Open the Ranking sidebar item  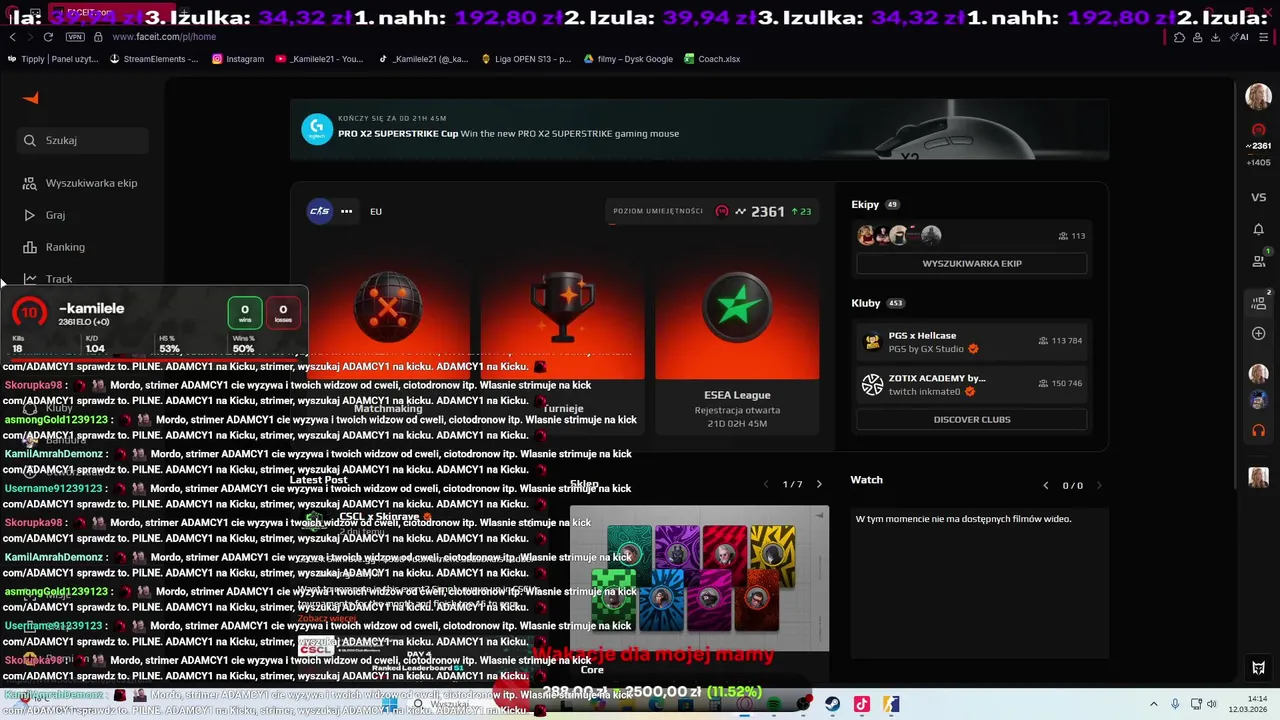click(55, 247)
